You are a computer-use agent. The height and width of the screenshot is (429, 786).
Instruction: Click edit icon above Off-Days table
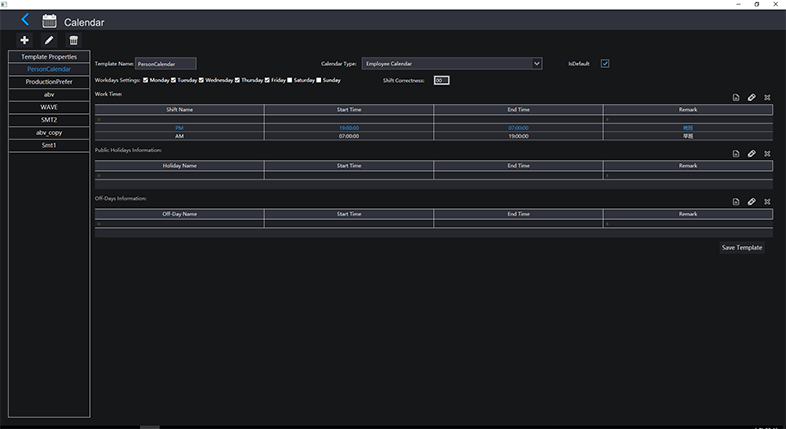(x=751, y=202)
